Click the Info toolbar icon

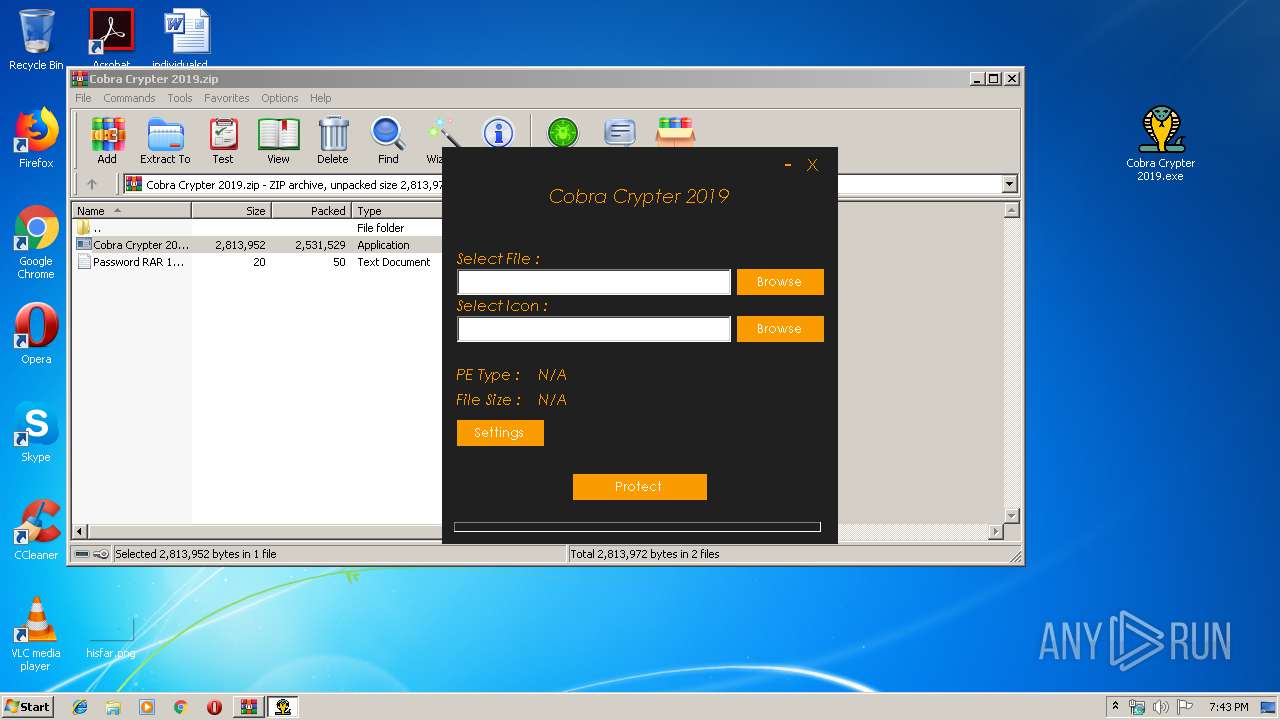pos(498,133)
